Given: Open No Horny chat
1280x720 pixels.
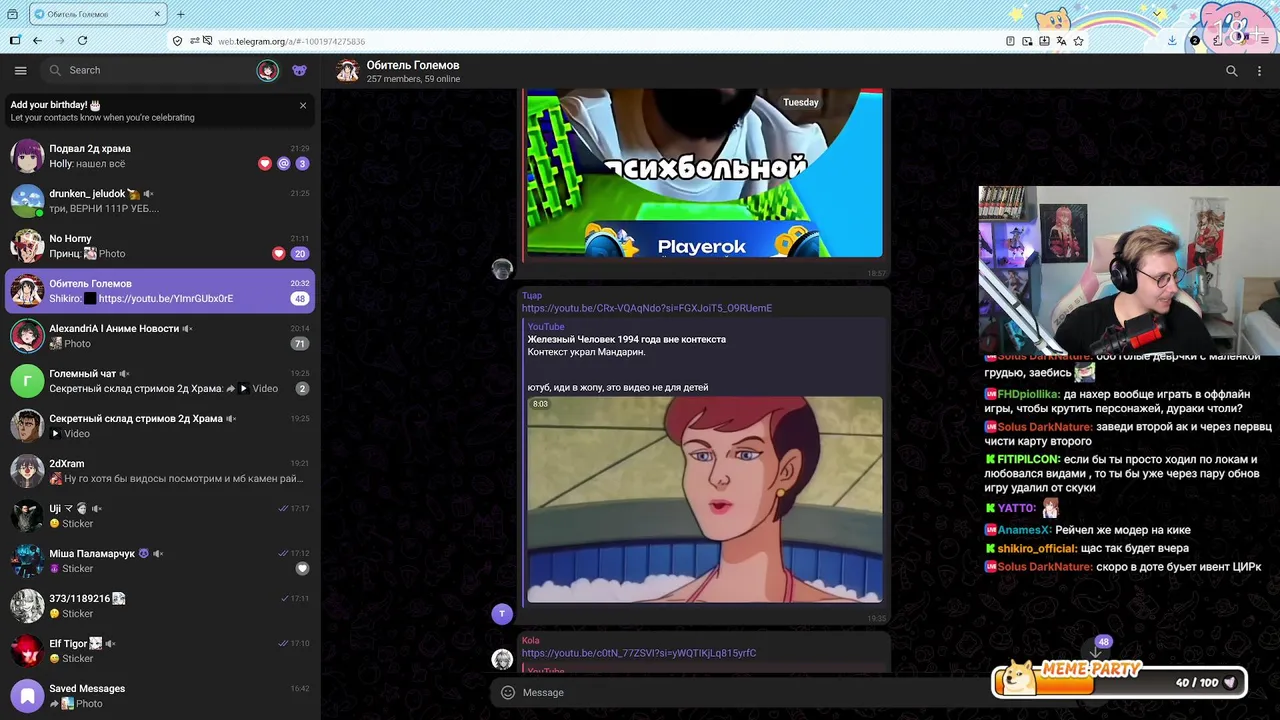Looking at the screenshot, I should click(160, 246).
